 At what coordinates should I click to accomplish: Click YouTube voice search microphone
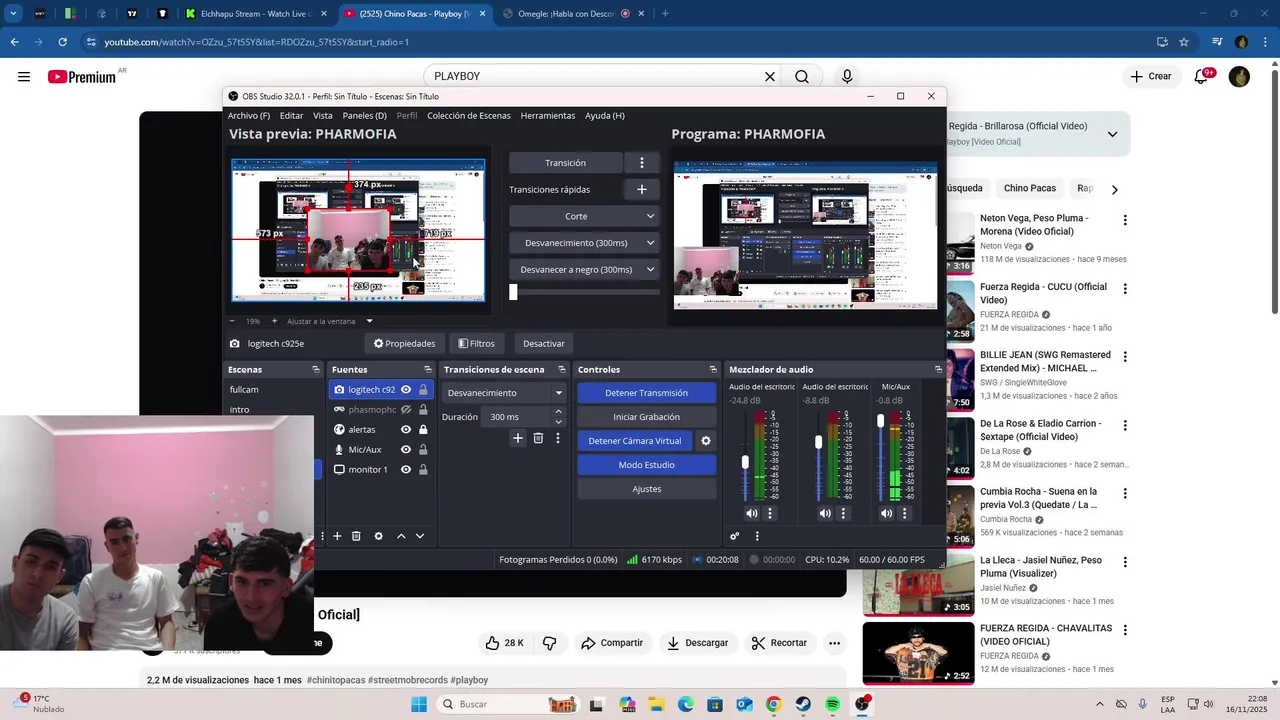click(x=847, y=77)
